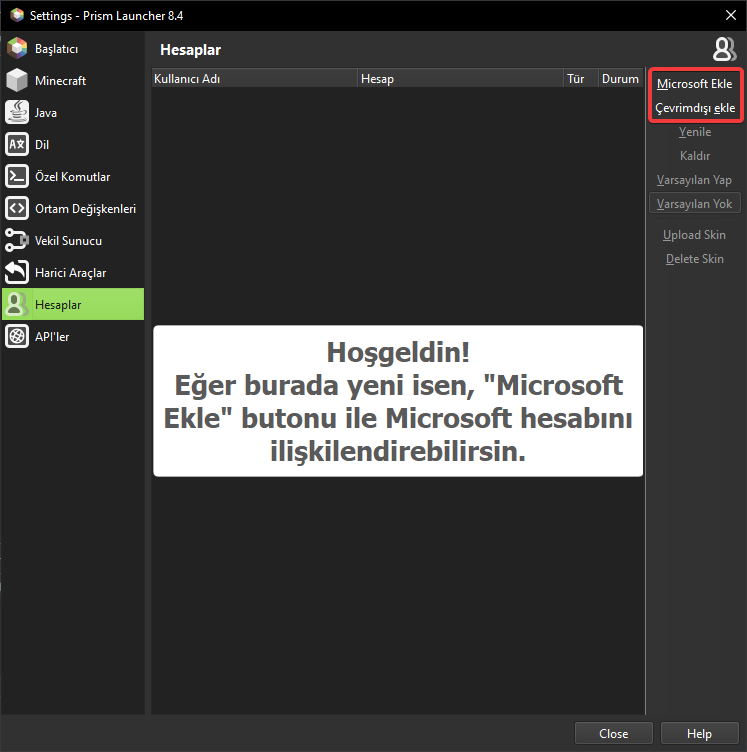Screen dimensions: 747x752
Task: Select the Minecraft cube icon
Action: (17, 81)
